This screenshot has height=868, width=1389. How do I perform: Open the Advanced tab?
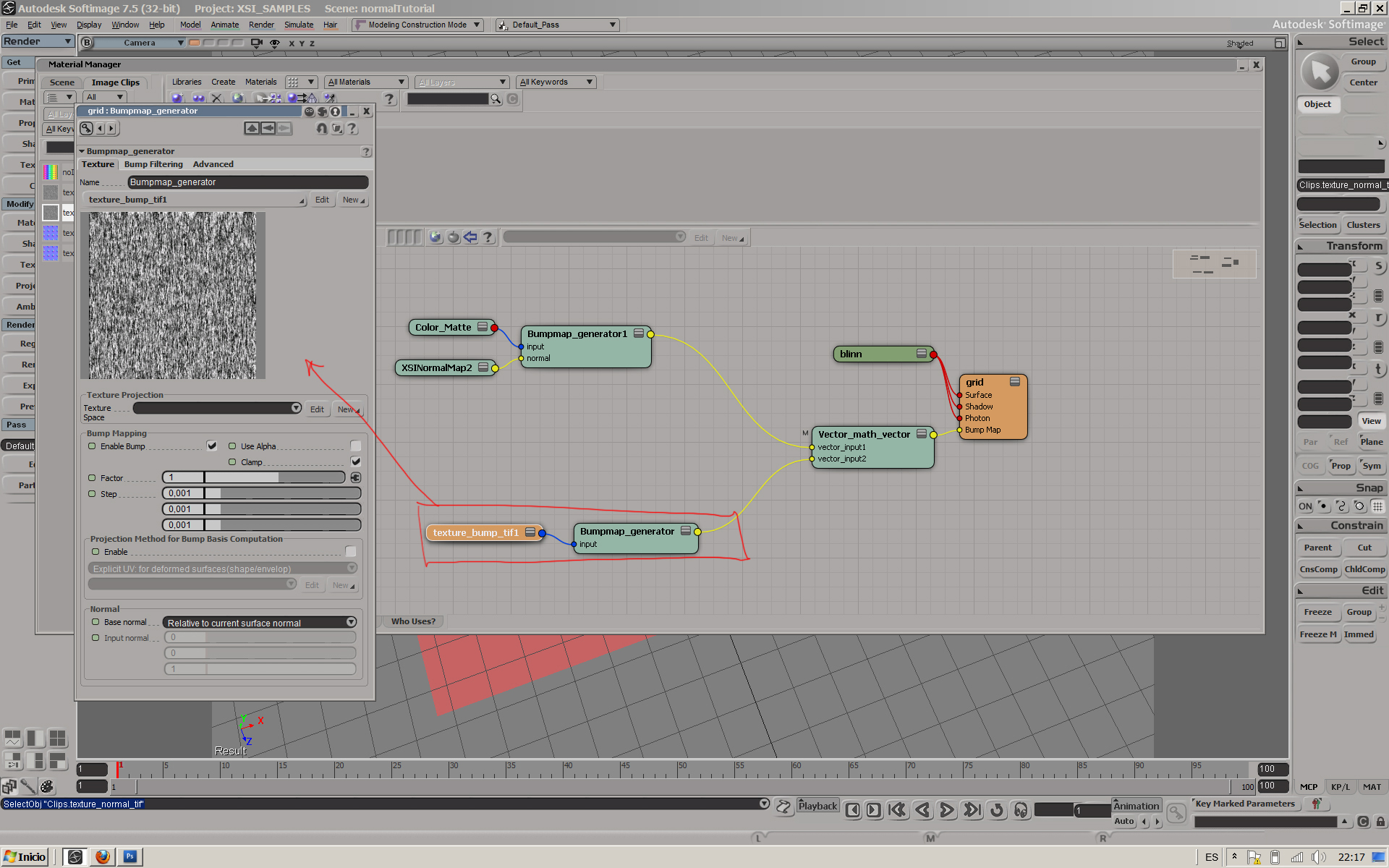(213, 164)
